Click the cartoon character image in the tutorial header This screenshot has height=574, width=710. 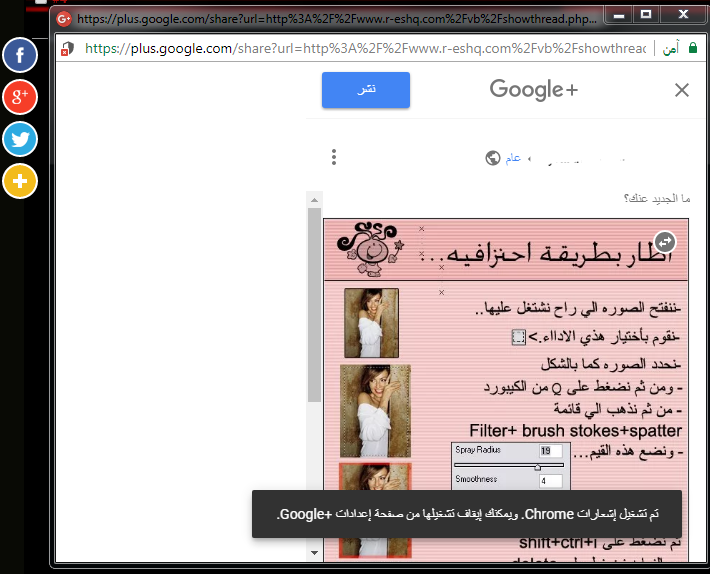click(370, 249)
